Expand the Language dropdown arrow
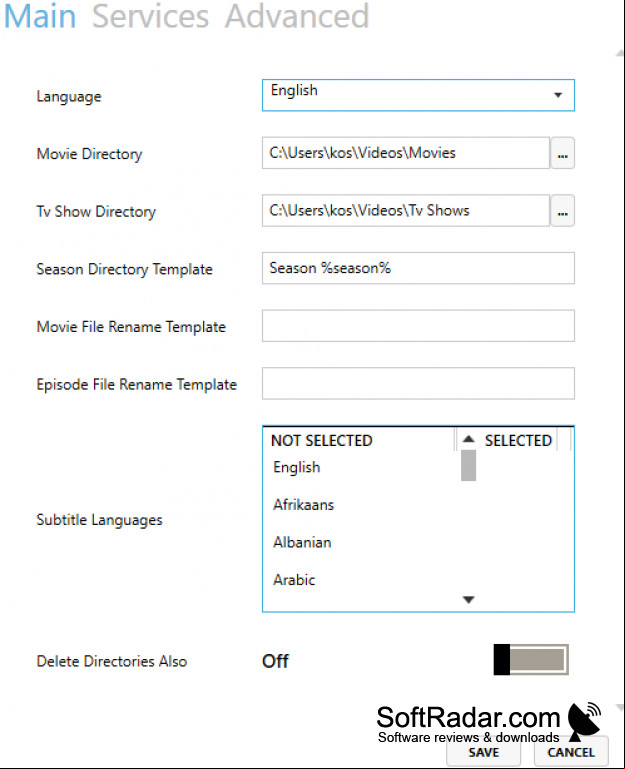The image size is (625, 769). tap(558, 95)
